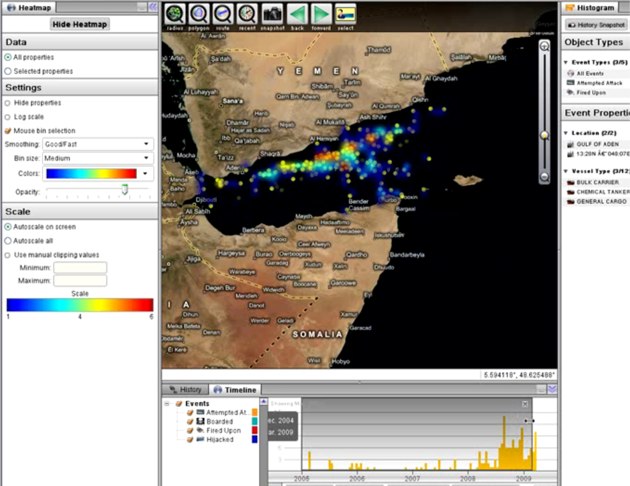Go forward with the green right arrow

322,14
